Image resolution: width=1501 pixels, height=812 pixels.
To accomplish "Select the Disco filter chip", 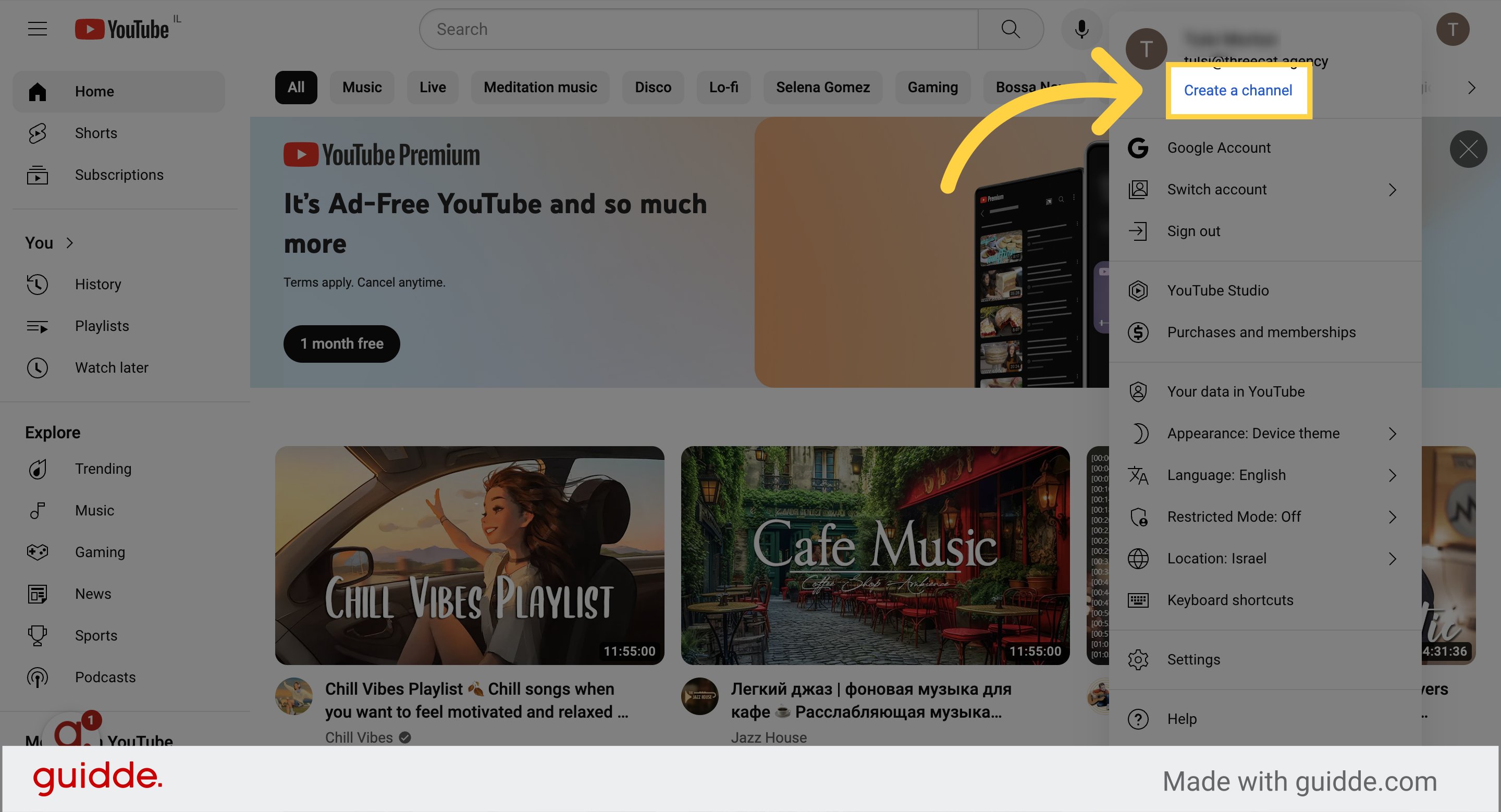I will pyautogui.click(x=653, y=88).
